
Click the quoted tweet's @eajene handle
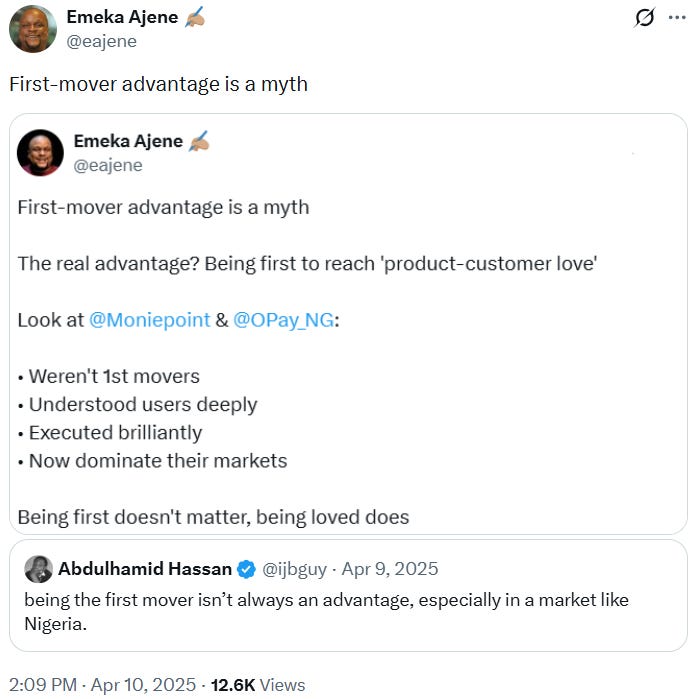pyautogui.click(x=108, y=165)
